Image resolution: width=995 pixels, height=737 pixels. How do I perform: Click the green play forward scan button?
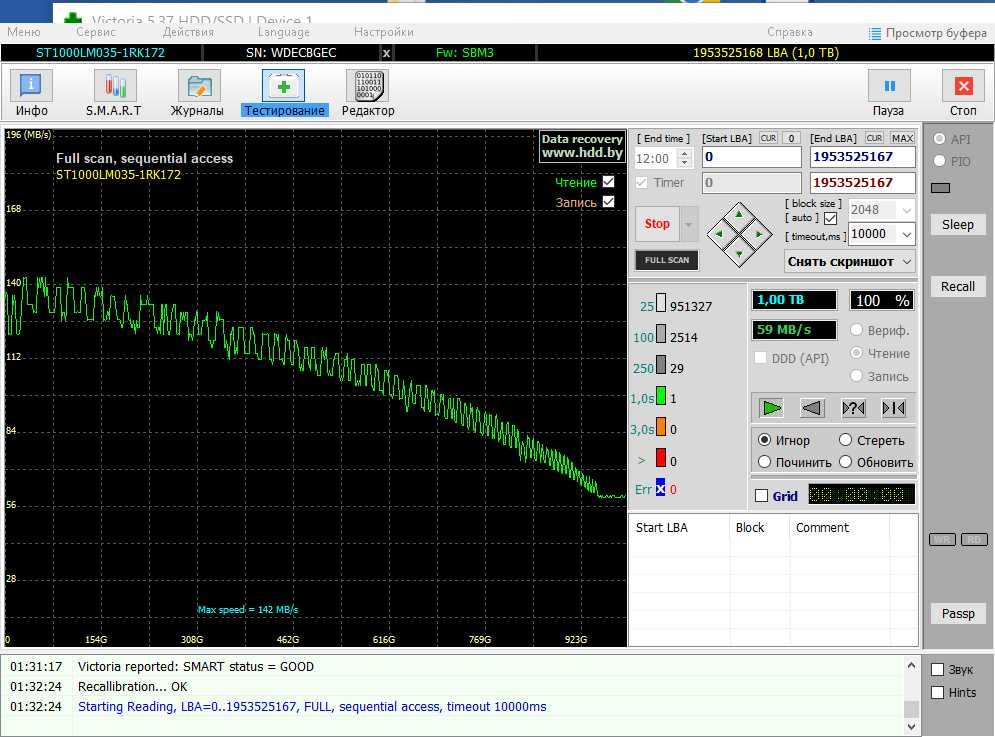[772, 408]
